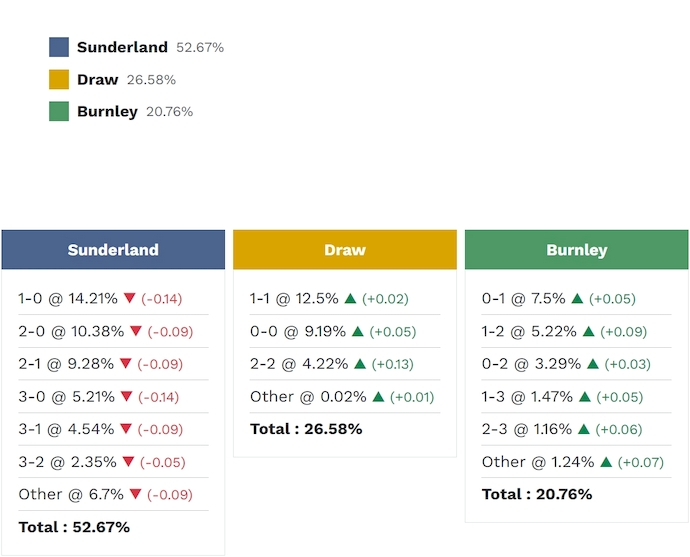690x557 pixels.
Task: Click the green Burnley legend swatch
Action: [59, 111]
